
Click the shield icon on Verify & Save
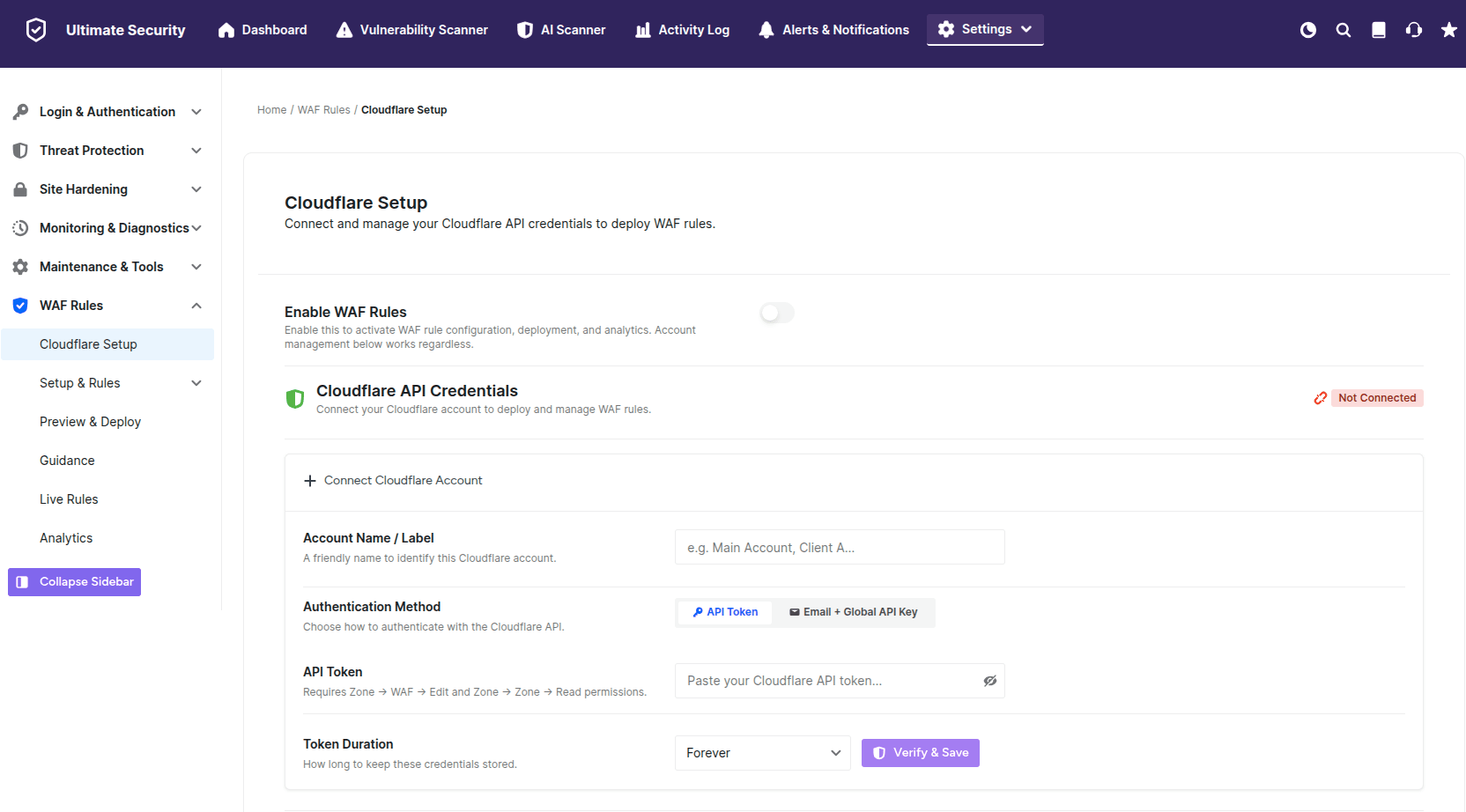point(879,753)
